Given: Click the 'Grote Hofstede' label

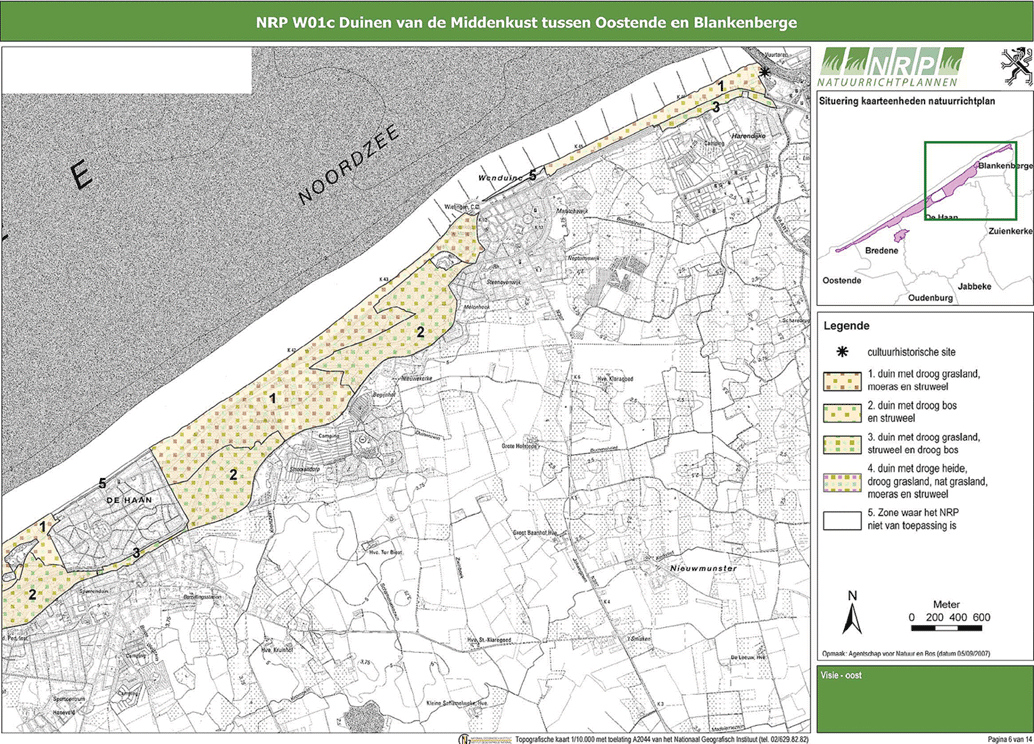Looking at the screenshot, I should (520, 446).
